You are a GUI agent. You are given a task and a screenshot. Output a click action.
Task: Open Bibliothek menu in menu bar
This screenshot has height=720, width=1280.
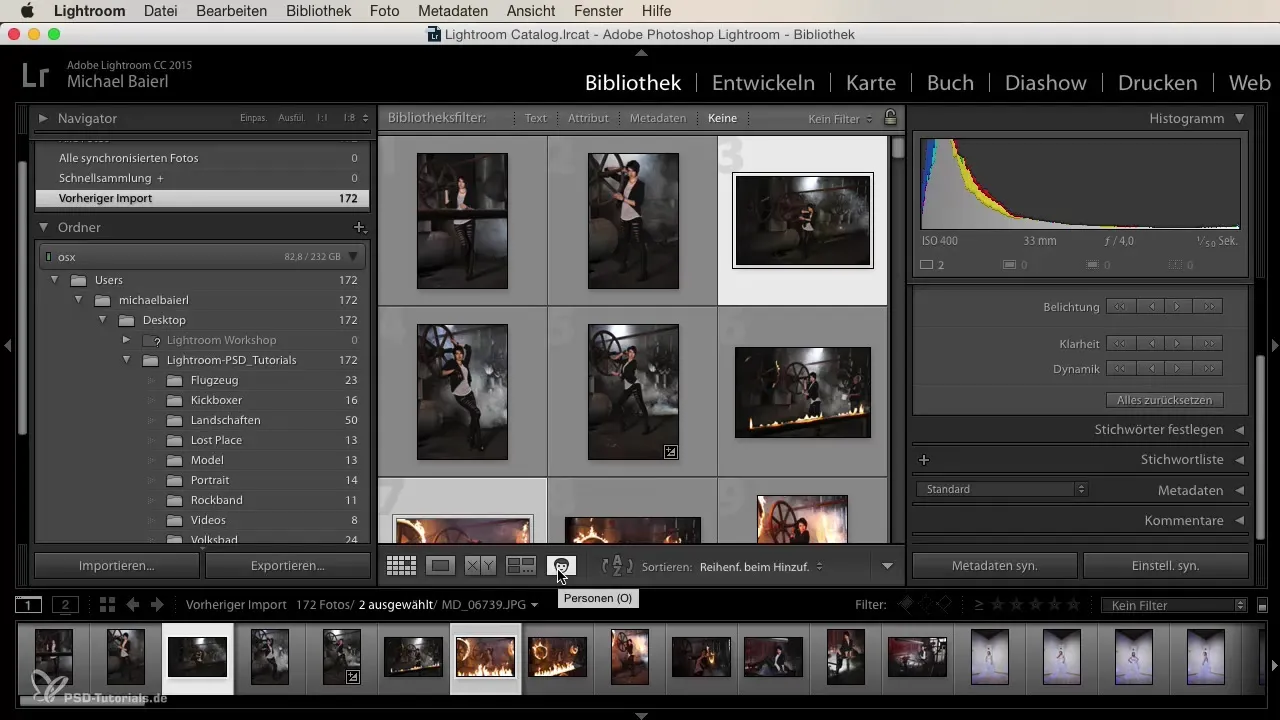pyautogui.click(x=318, y=11)
